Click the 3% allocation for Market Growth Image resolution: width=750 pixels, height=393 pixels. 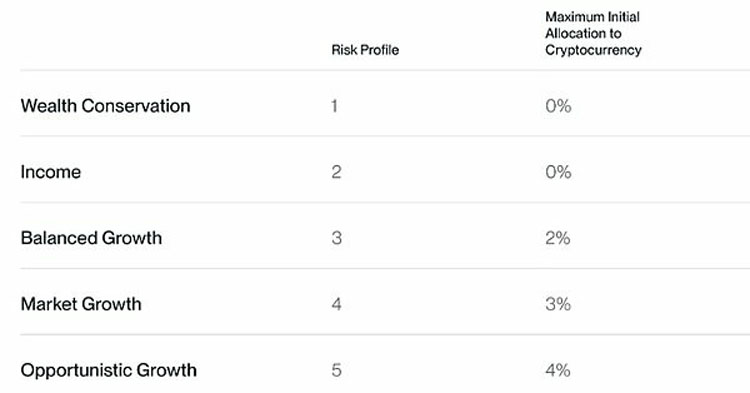[558, 304]
